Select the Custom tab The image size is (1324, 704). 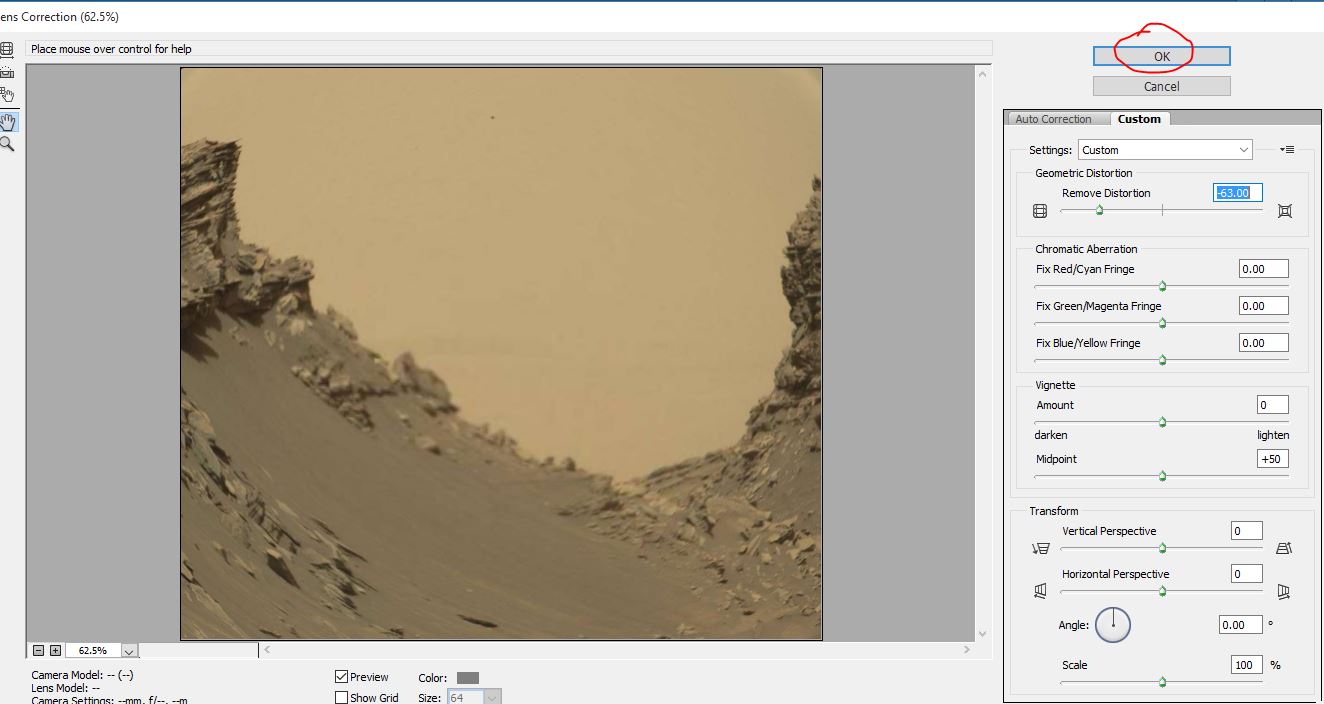coord(1139,119)
